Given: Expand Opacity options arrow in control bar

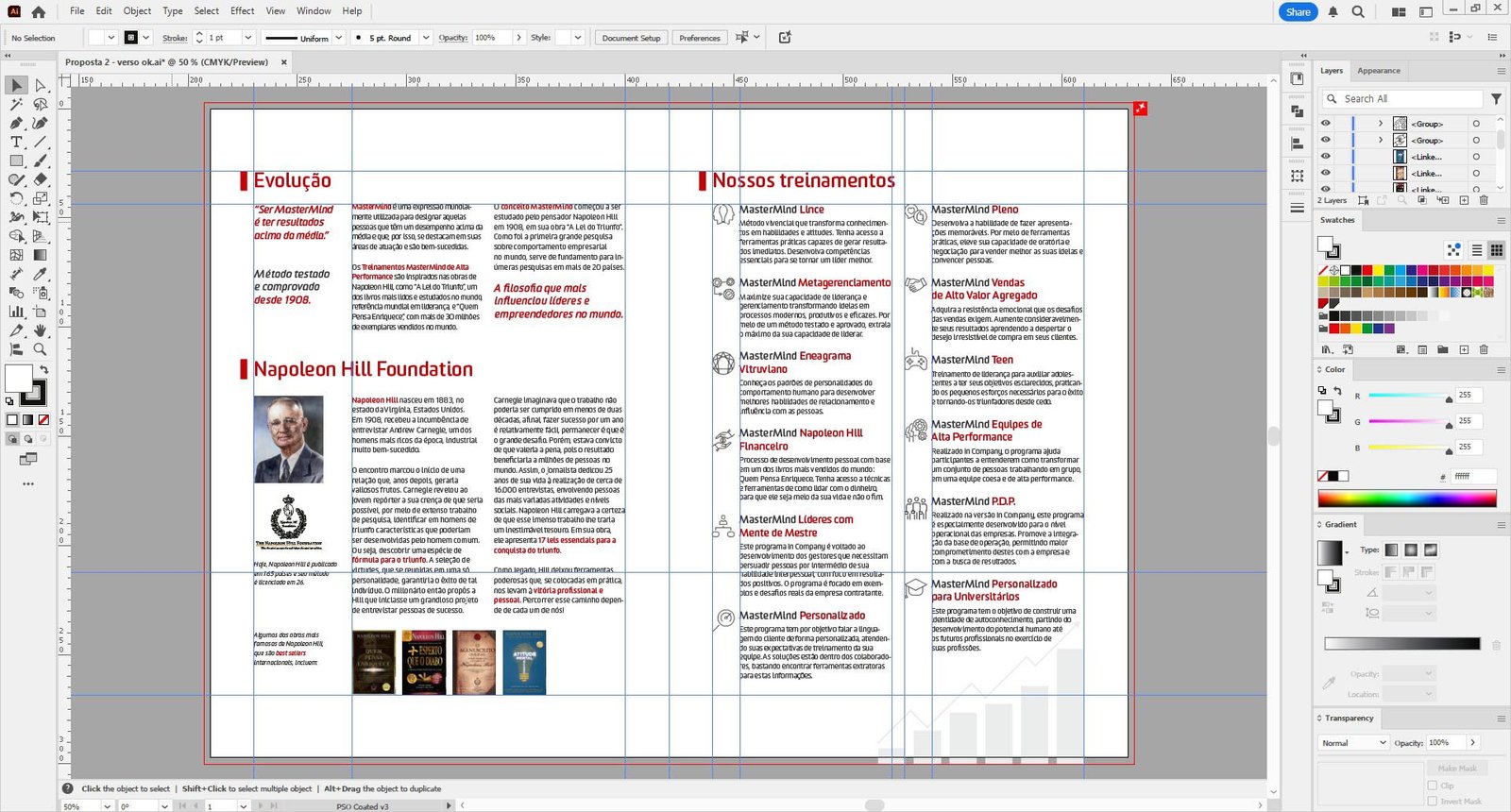Looking at the screenshot, I should click(518, 38).
